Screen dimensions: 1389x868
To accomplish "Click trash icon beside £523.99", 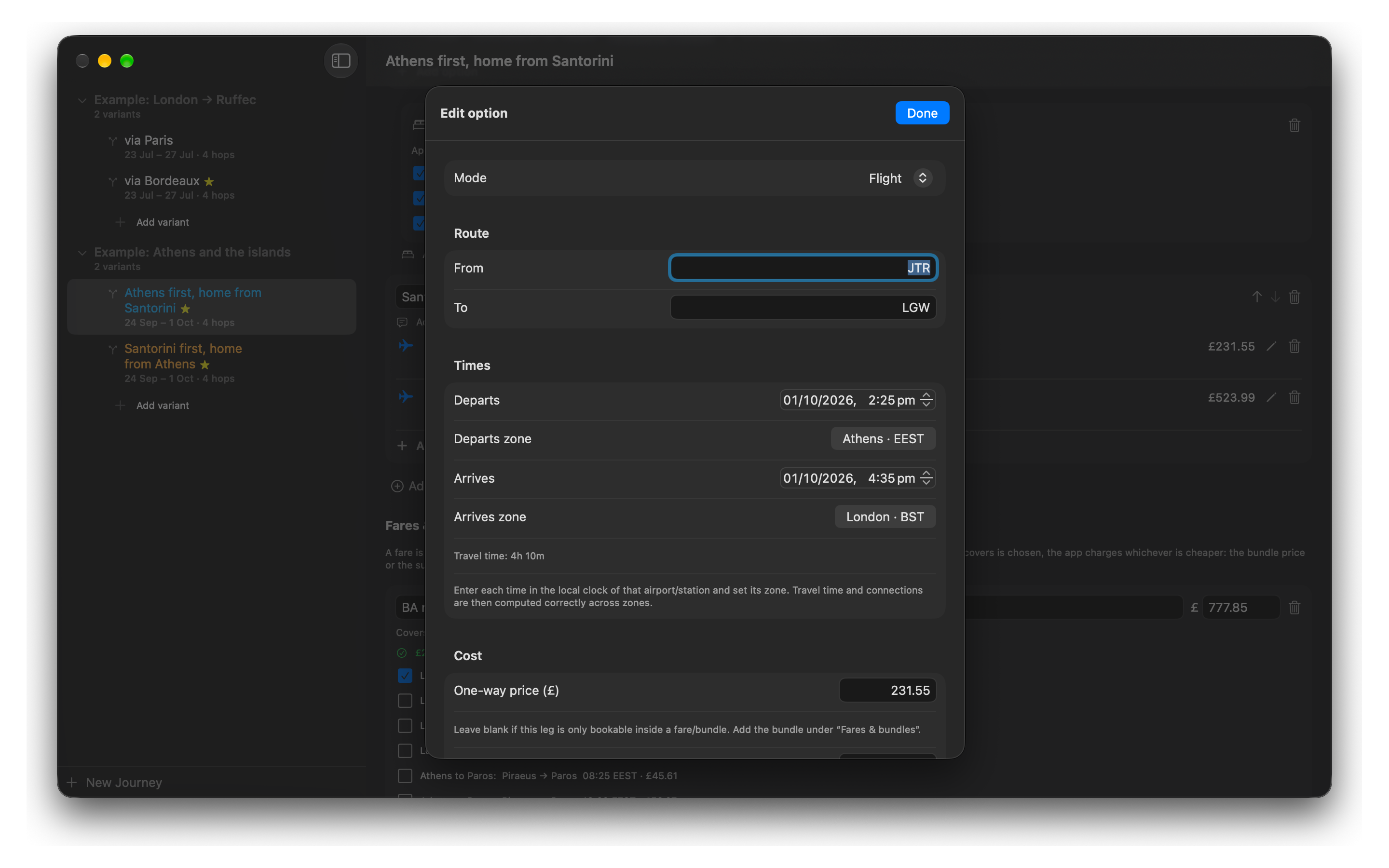I will 1294,397.
